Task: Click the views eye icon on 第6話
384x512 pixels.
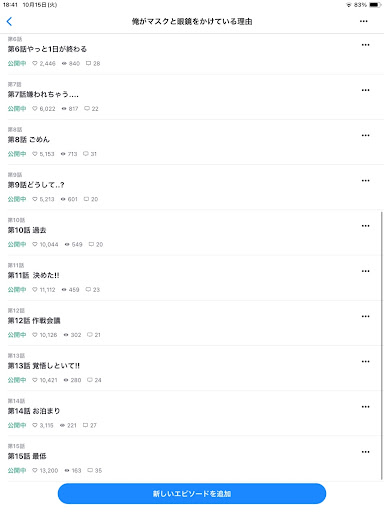Action: pos(64,63)
